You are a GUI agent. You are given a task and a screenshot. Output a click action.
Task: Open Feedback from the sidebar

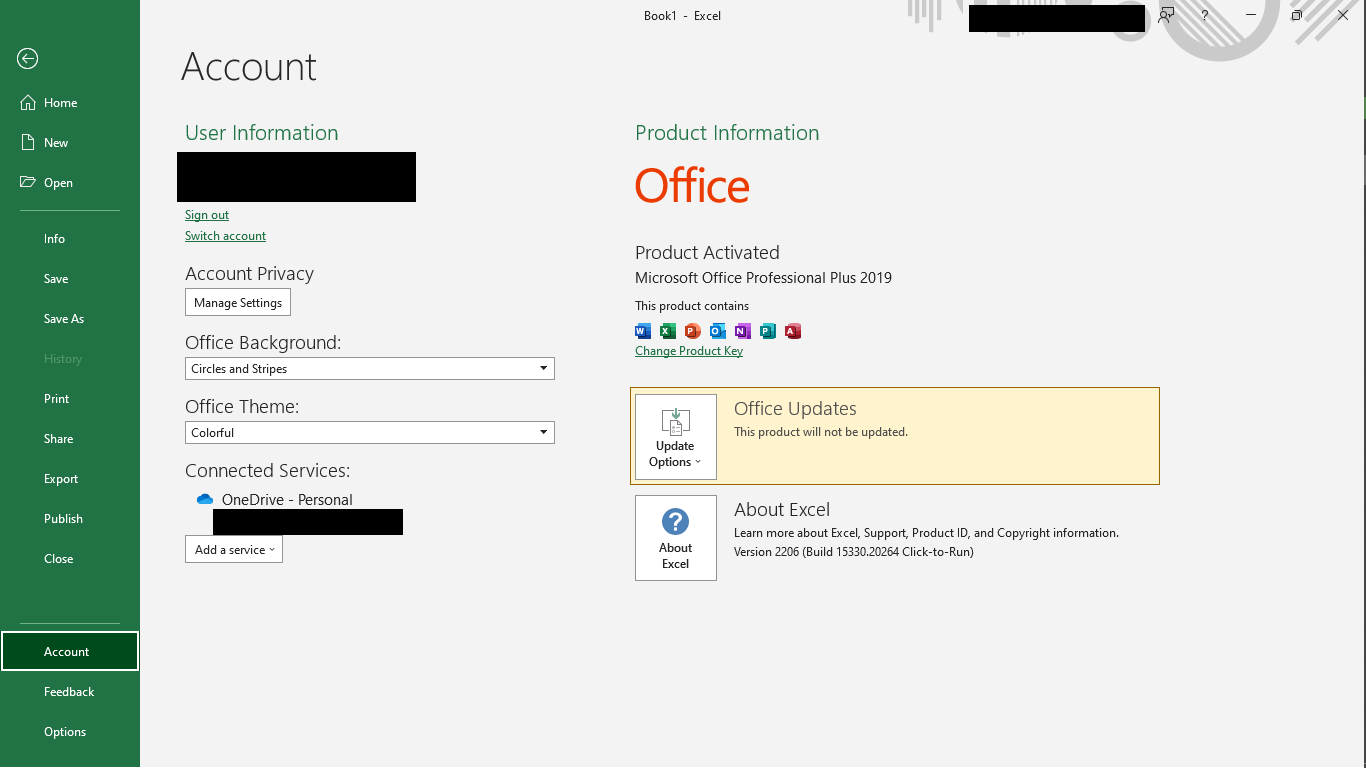tap(70, 692)
